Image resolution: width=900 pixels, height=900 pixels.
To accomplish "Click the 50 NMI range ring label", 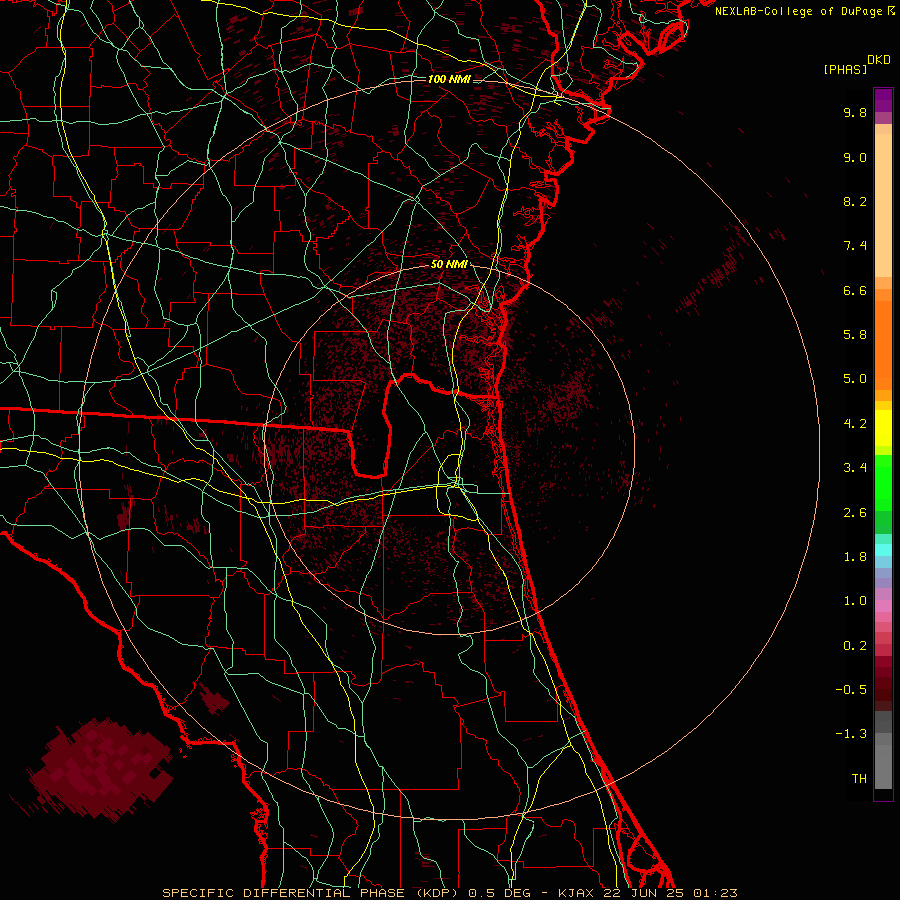I will (449, 264).
